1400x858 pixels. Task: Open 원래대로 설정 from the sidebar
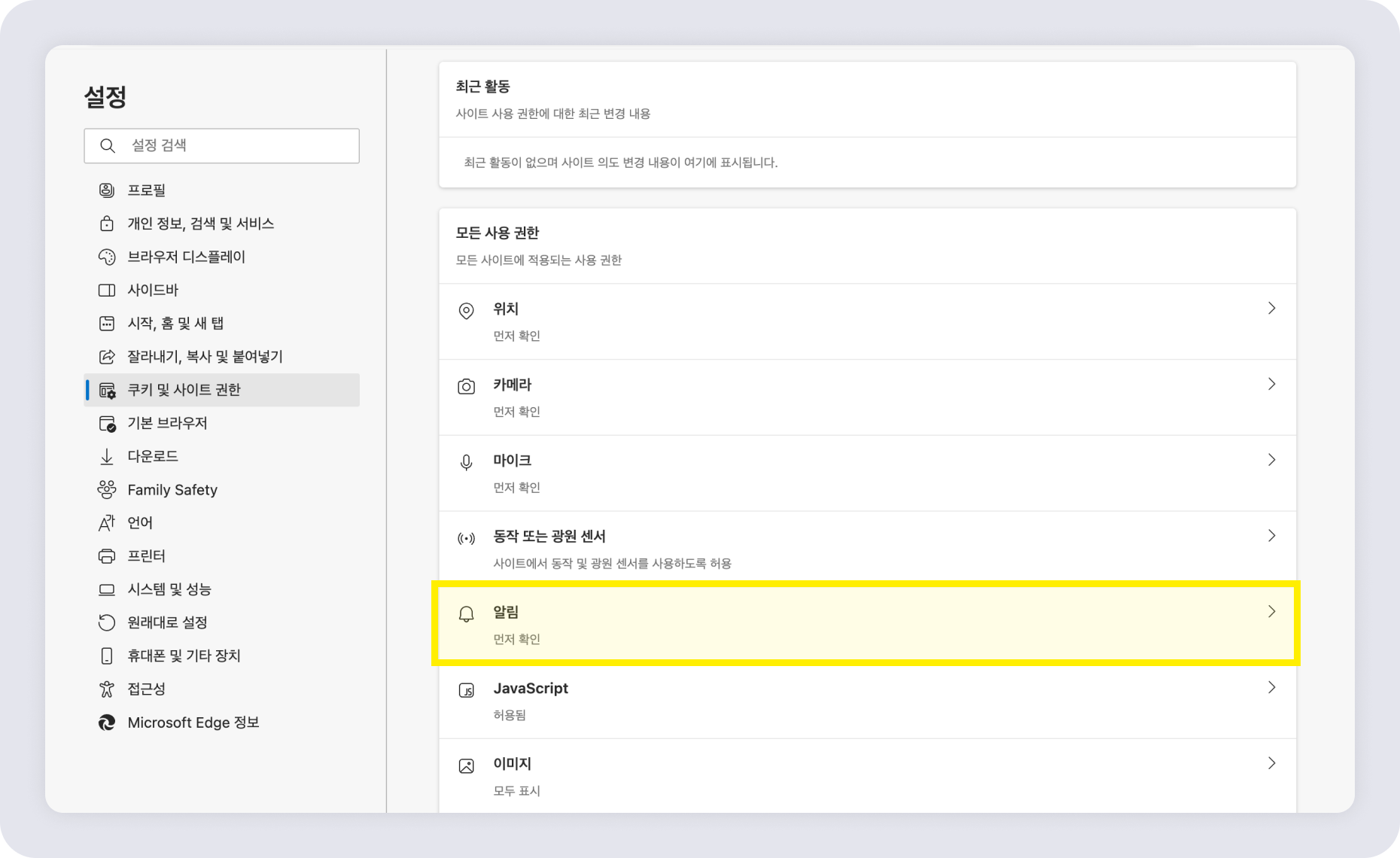(x=222, y=622)
